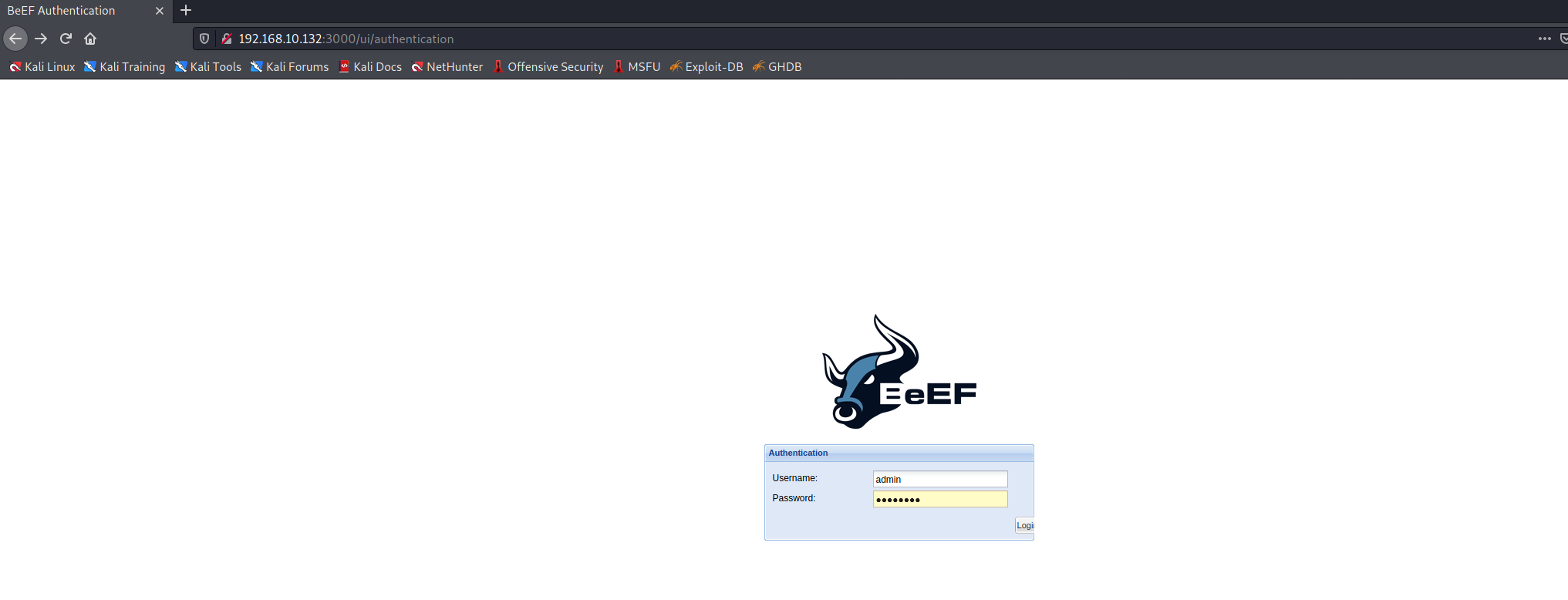Open the Exploit-DB bookmark
Viewport: 1568px width, 600px height.
click(x=706, y=67)
